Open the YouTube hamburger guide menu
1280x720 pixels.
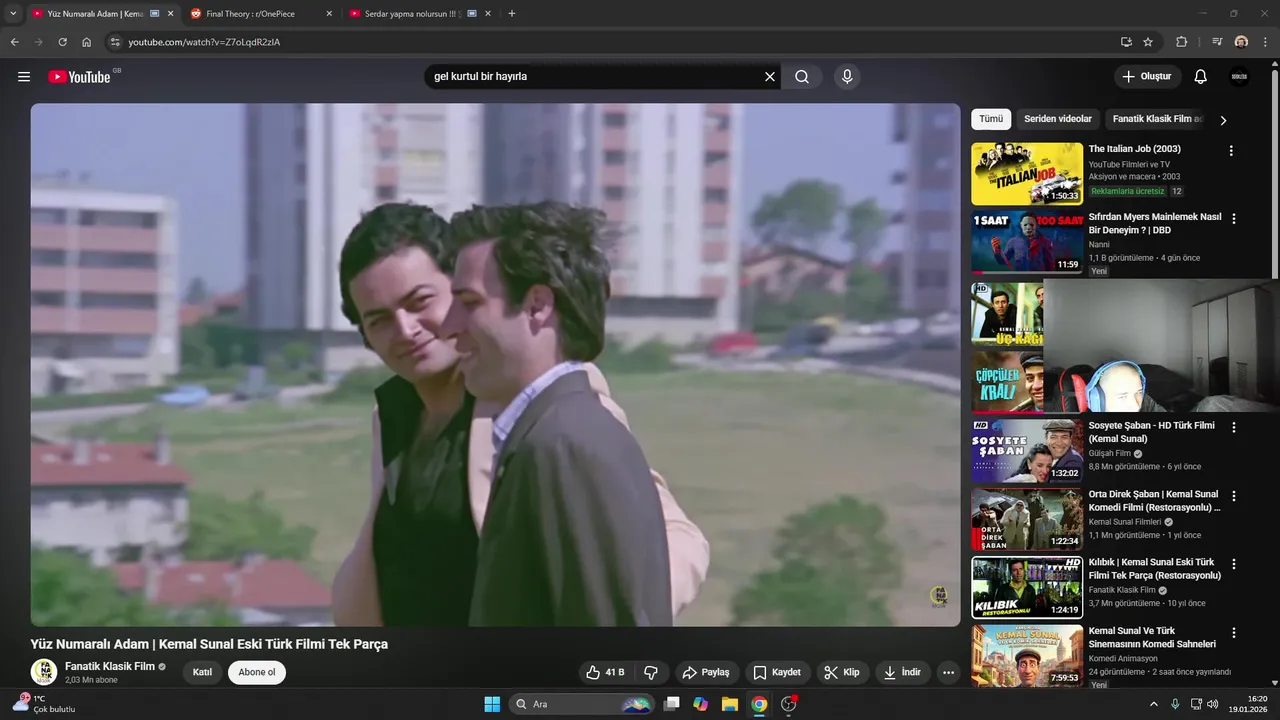pos(24,77)
